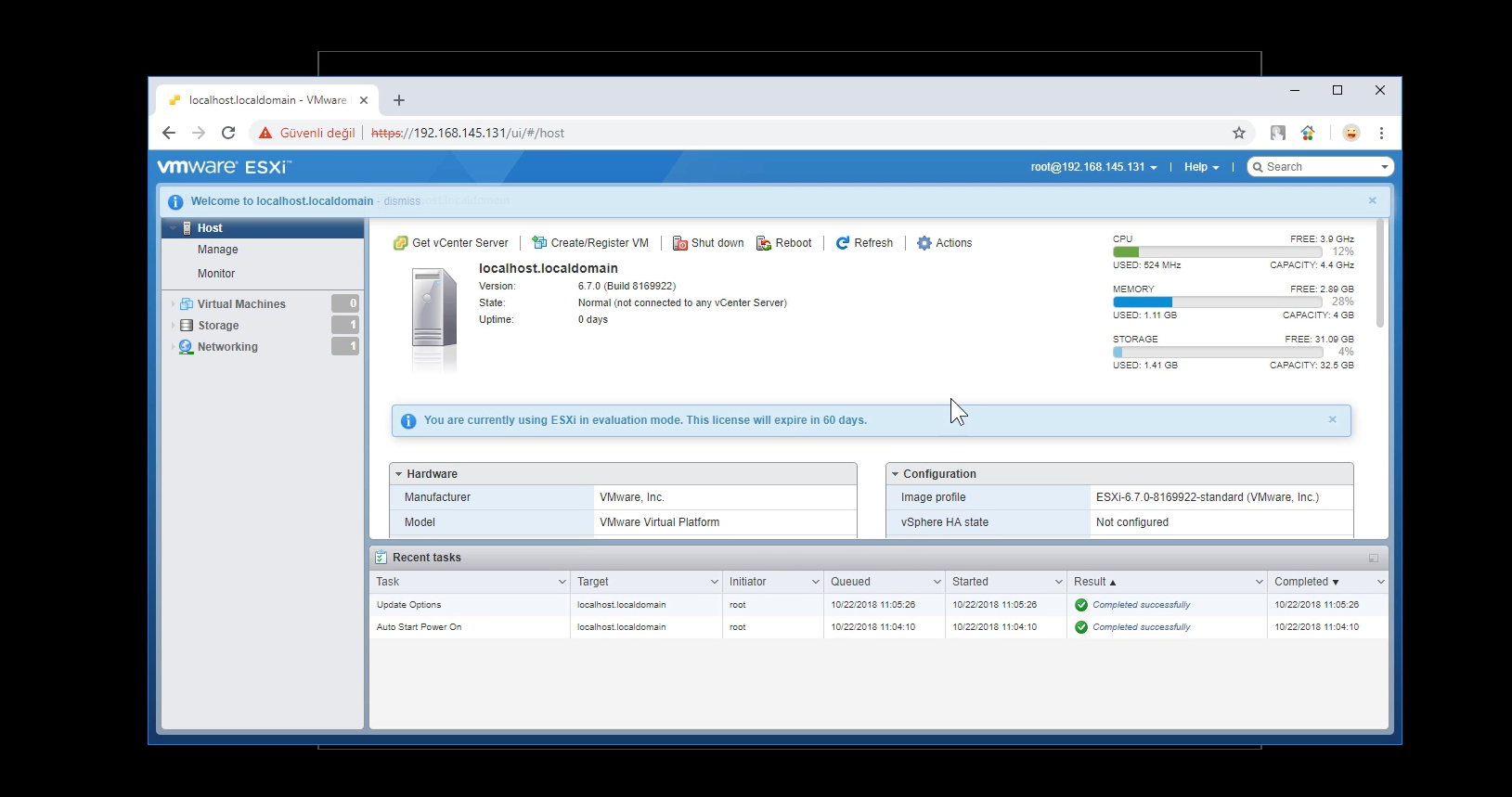This screenshot has width=1512, height=797.
Task: Click the Get vCenter Server icon
Action: click(x=400, y=243)
